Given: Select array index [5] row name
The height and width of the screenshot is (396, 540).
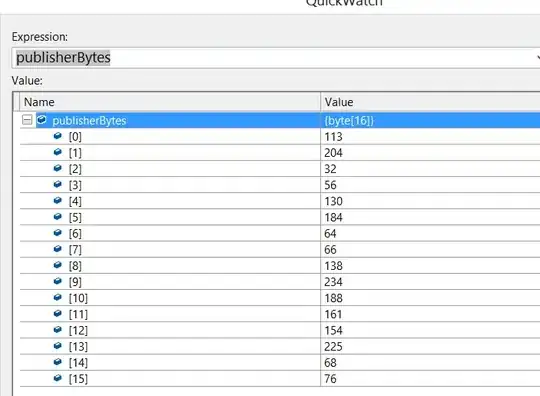Looking at the screenshot, I should (x=75, y=217).
